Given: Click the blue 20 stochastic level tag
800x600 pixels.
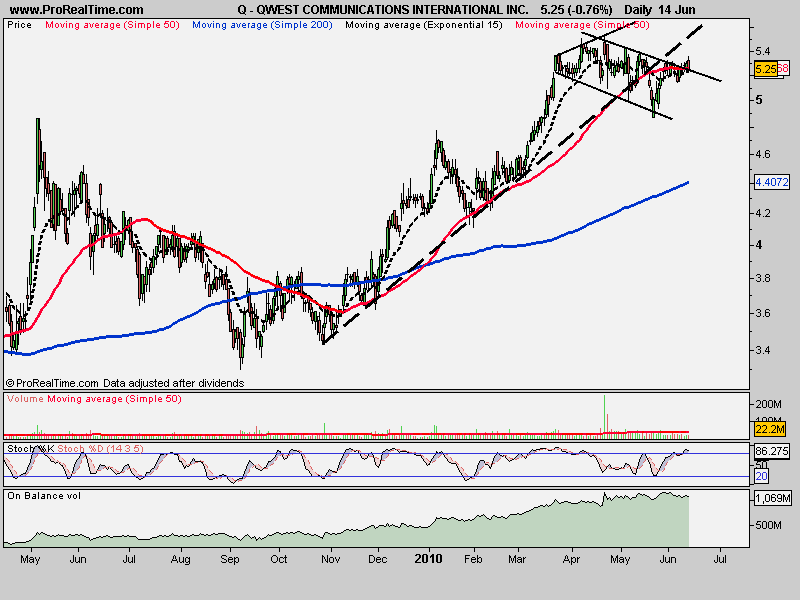Looking at the screenshot, I should (x=761, y=476).
